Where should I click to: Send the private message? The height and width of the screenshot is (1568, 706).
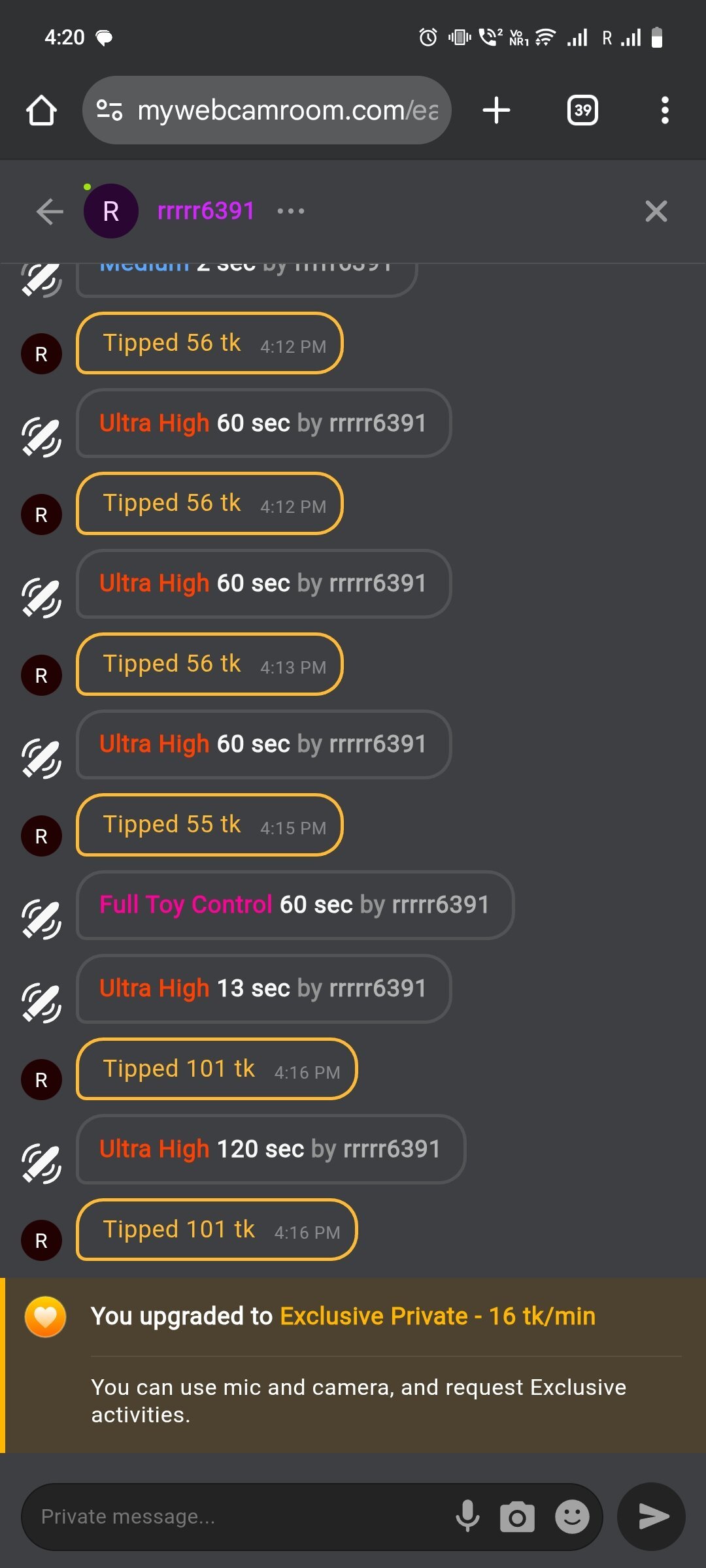tap(652, 1516)
